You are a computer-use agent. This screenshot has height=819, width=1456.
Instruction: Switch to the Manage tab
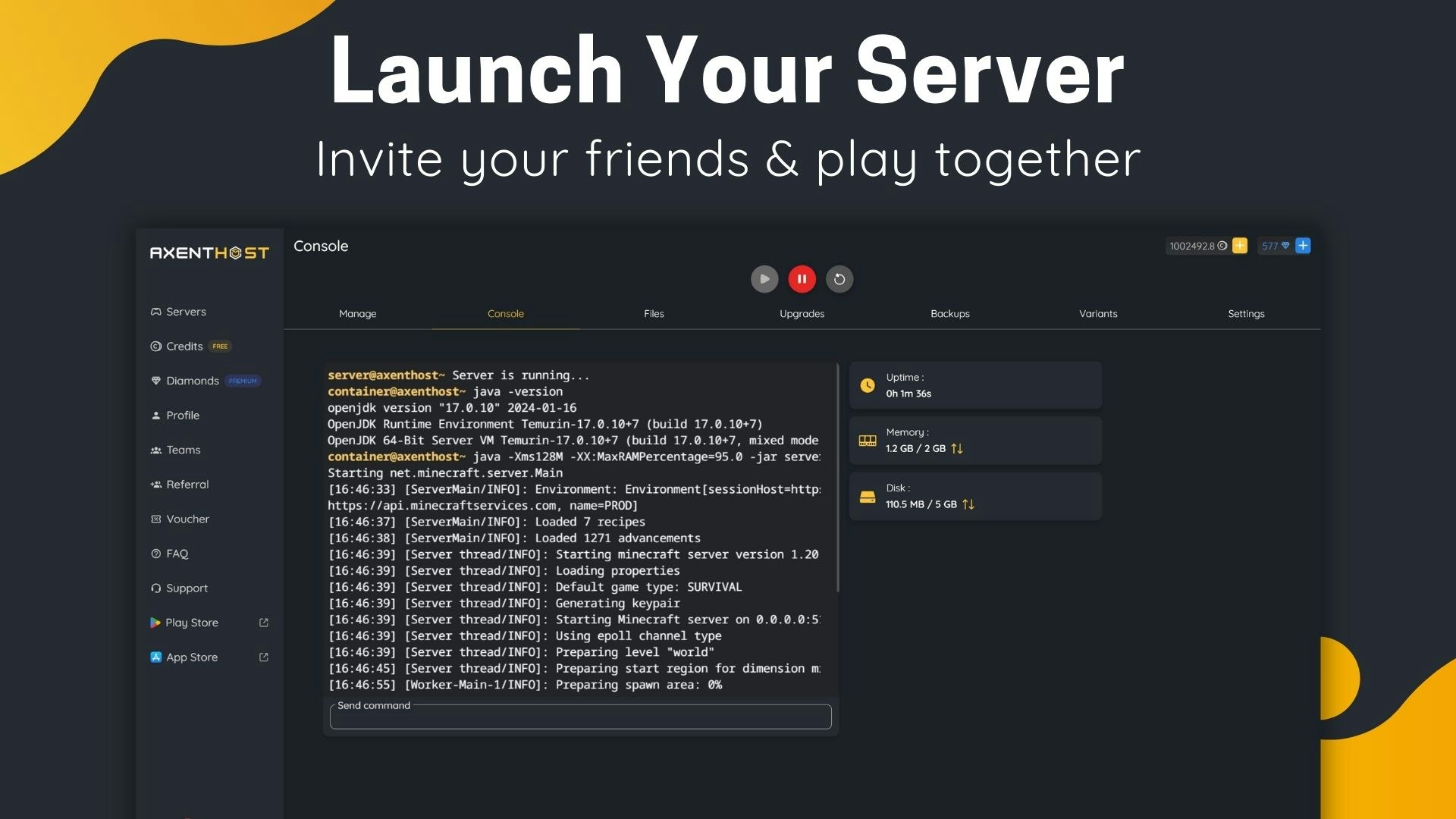tap(358, 313)
